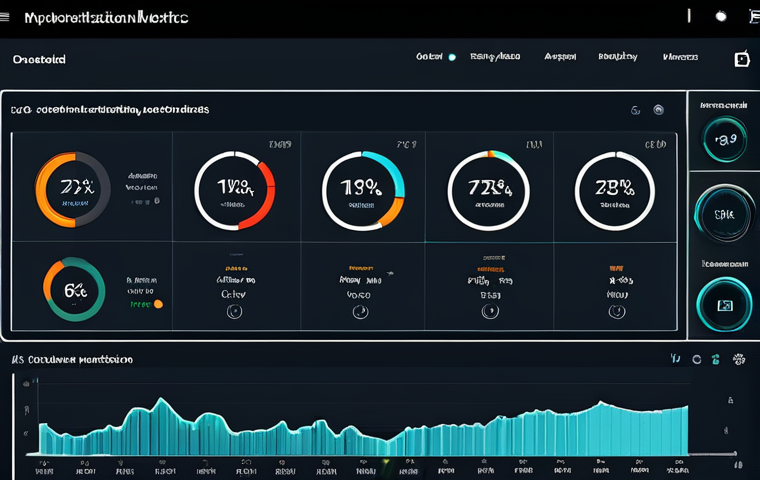Open the first navigation tab left of the cyan dot

pyautogui.click(x=428, y=58)
